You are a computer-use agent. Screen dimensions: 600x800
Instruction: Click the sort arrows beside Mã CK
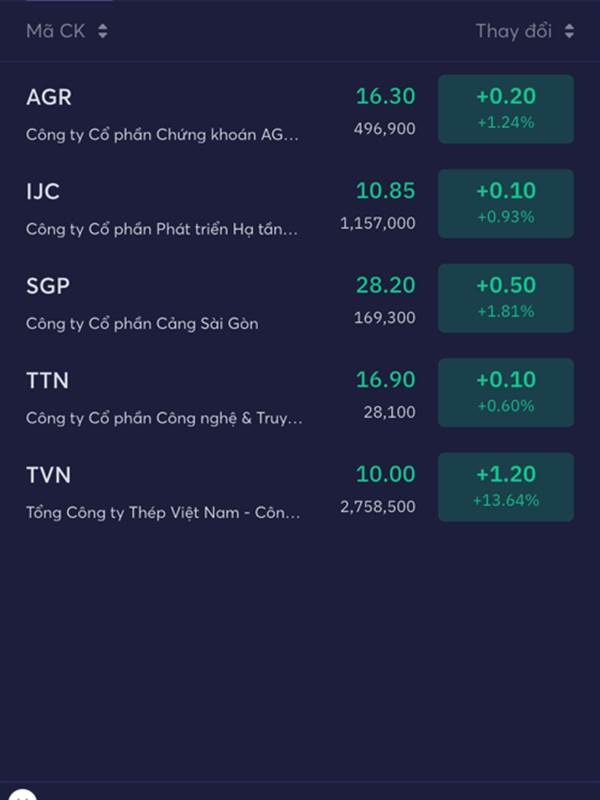102,31
